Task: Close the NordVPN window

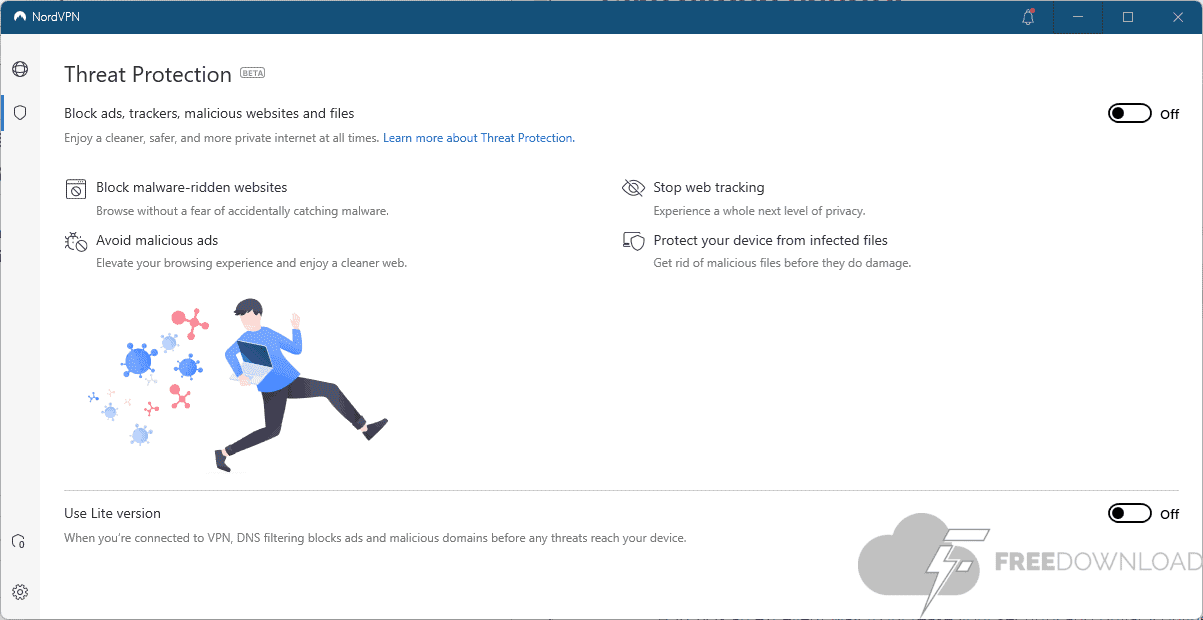Action: pos(1178,17)
